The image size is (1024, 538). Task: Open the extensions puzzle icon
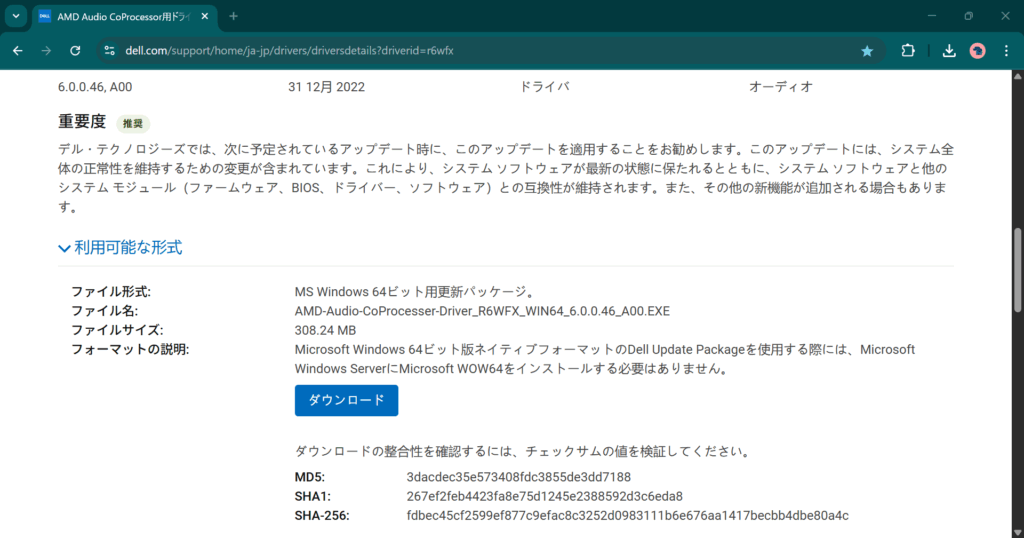(908, 51)
